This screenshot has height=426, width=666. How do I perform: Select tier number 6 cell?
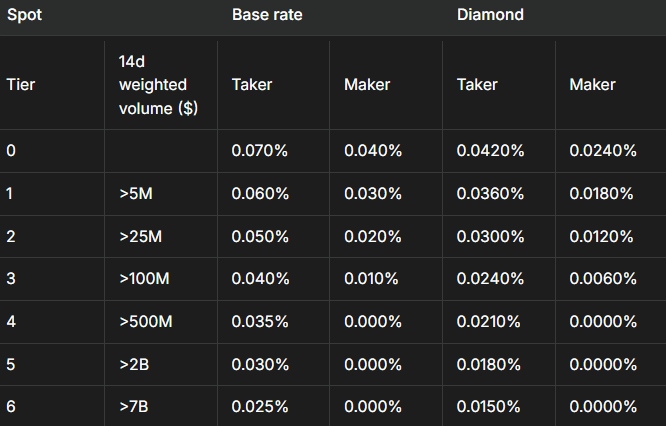click(x=11, y=406)
